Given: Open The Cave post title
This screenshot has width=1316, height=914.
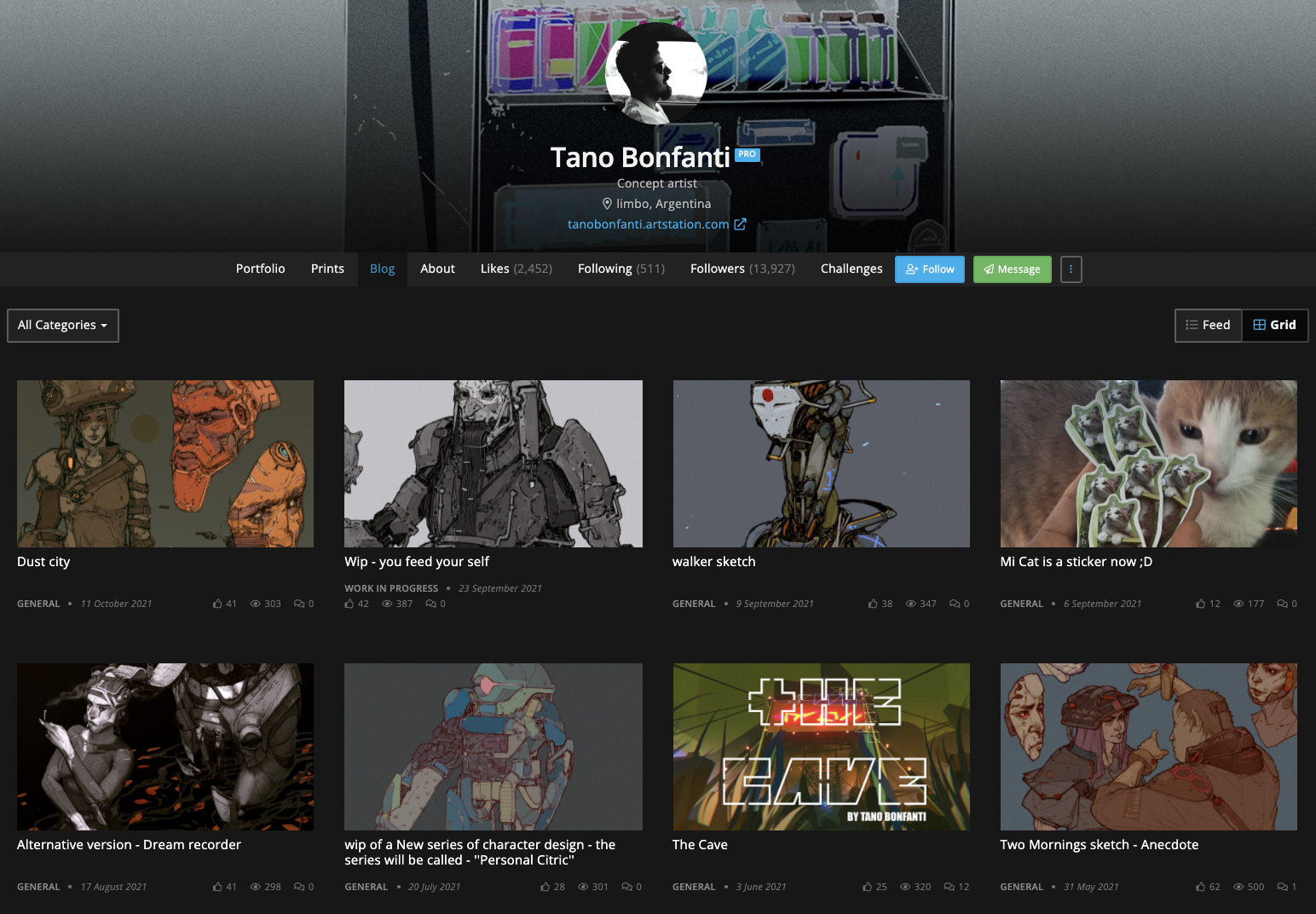Looking at the screenshot, I should (x=700, y=845).
